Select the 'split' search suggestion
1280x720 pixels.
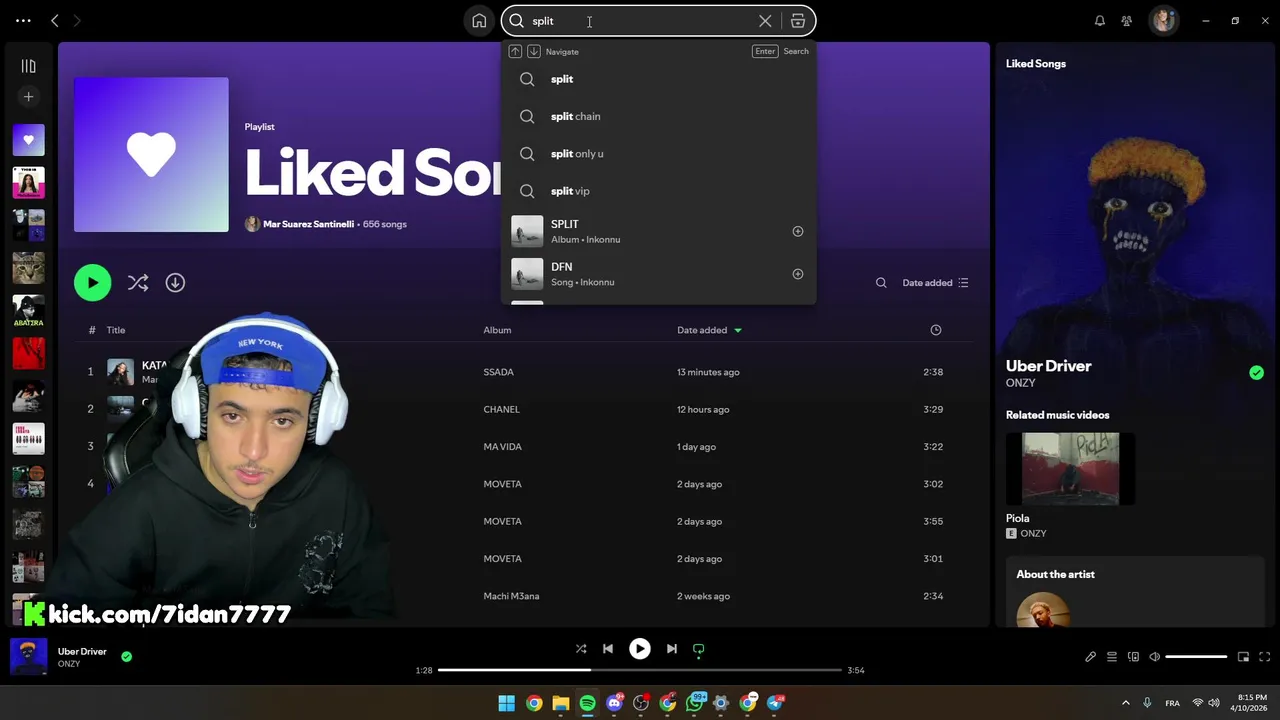[658, 79]
